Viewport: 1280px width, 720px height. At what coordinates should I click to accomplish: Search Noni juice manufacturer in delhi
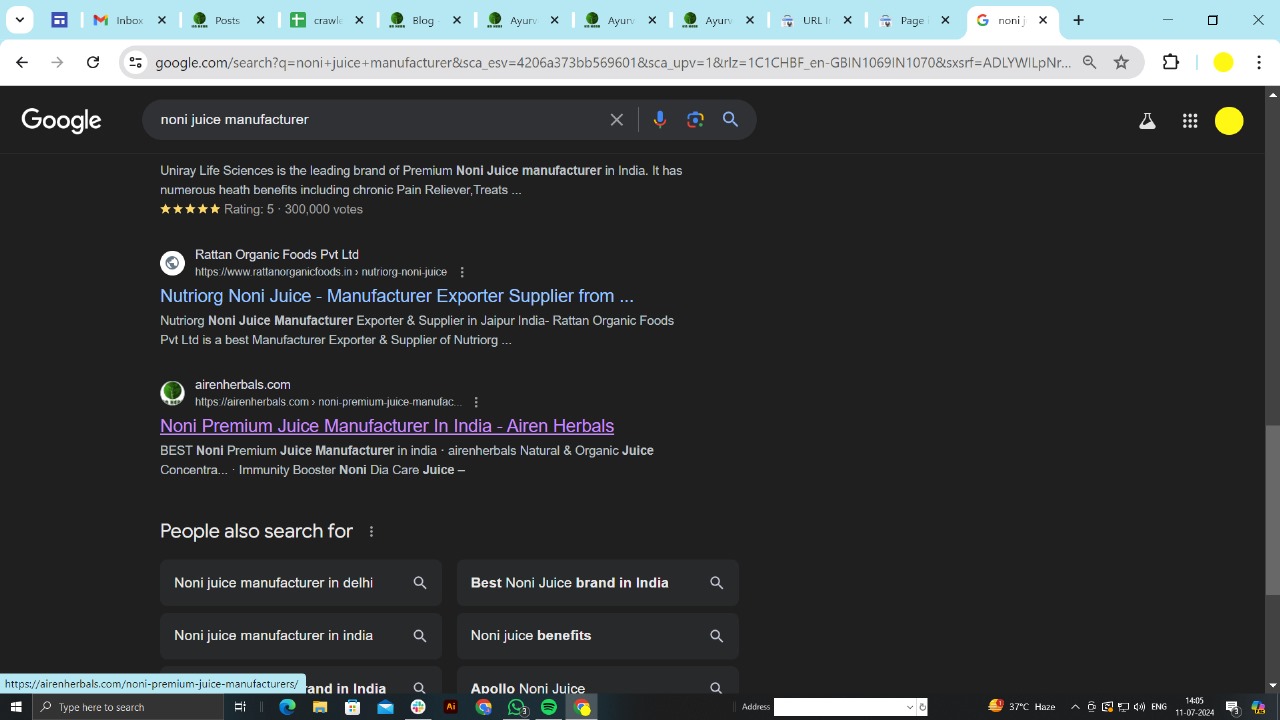(x=301, y=583)
